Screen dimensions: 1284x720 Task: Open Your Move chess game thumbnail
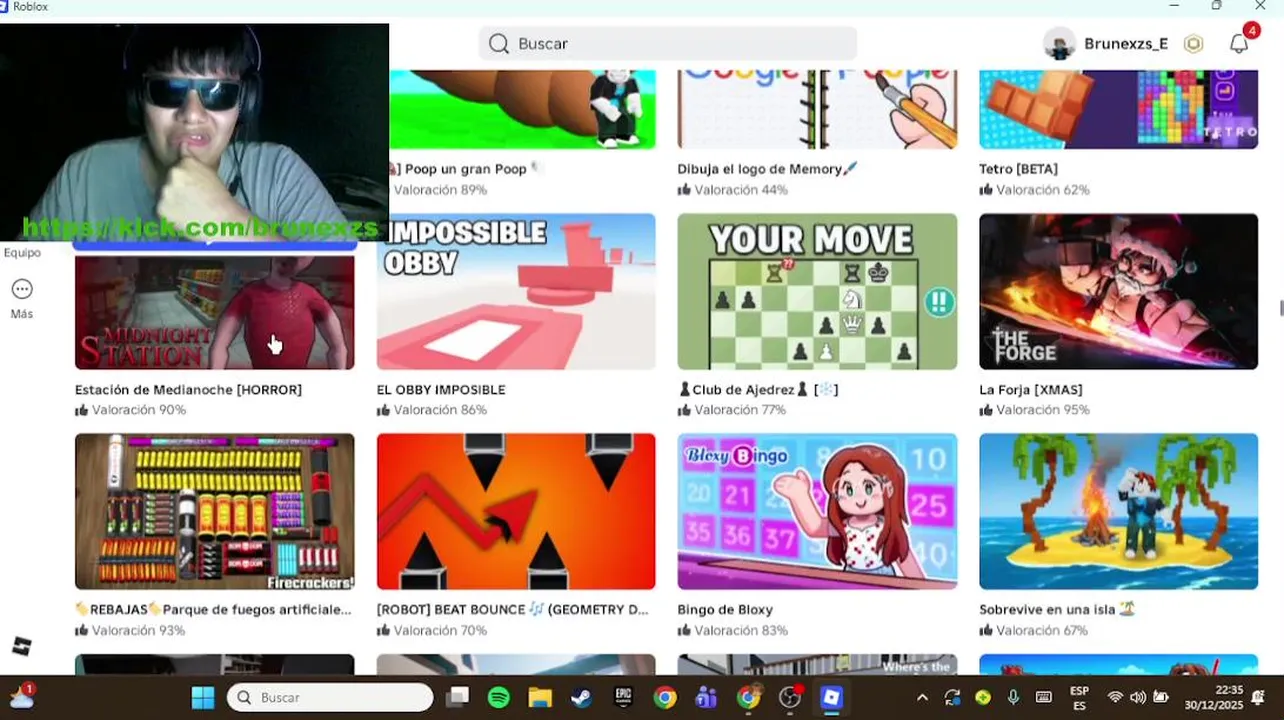coord(817,291)
